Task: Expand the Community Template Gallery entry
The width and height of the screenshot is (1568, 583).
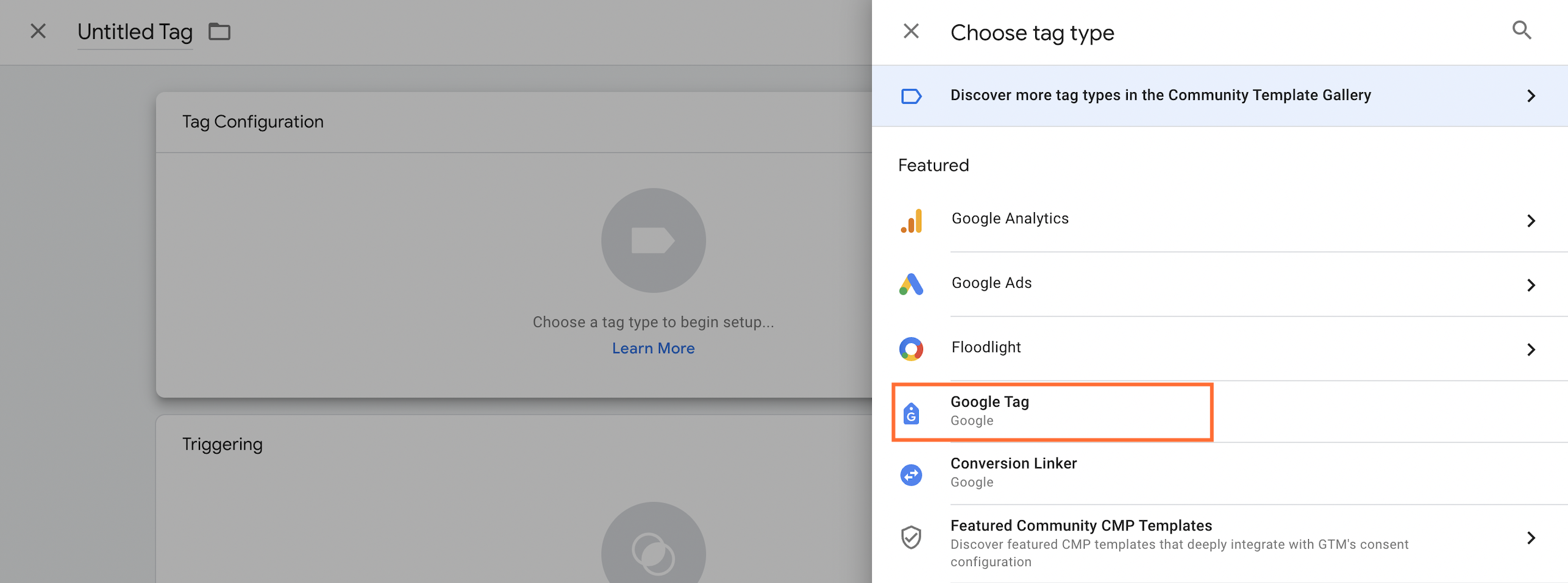Action: [x=1532, y=96]
